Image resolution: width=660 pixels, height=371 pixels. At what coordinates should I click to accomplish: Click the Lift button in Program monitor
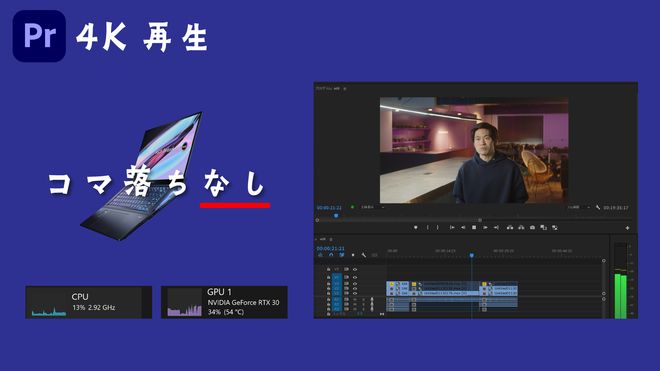click(x=510, y=227)
